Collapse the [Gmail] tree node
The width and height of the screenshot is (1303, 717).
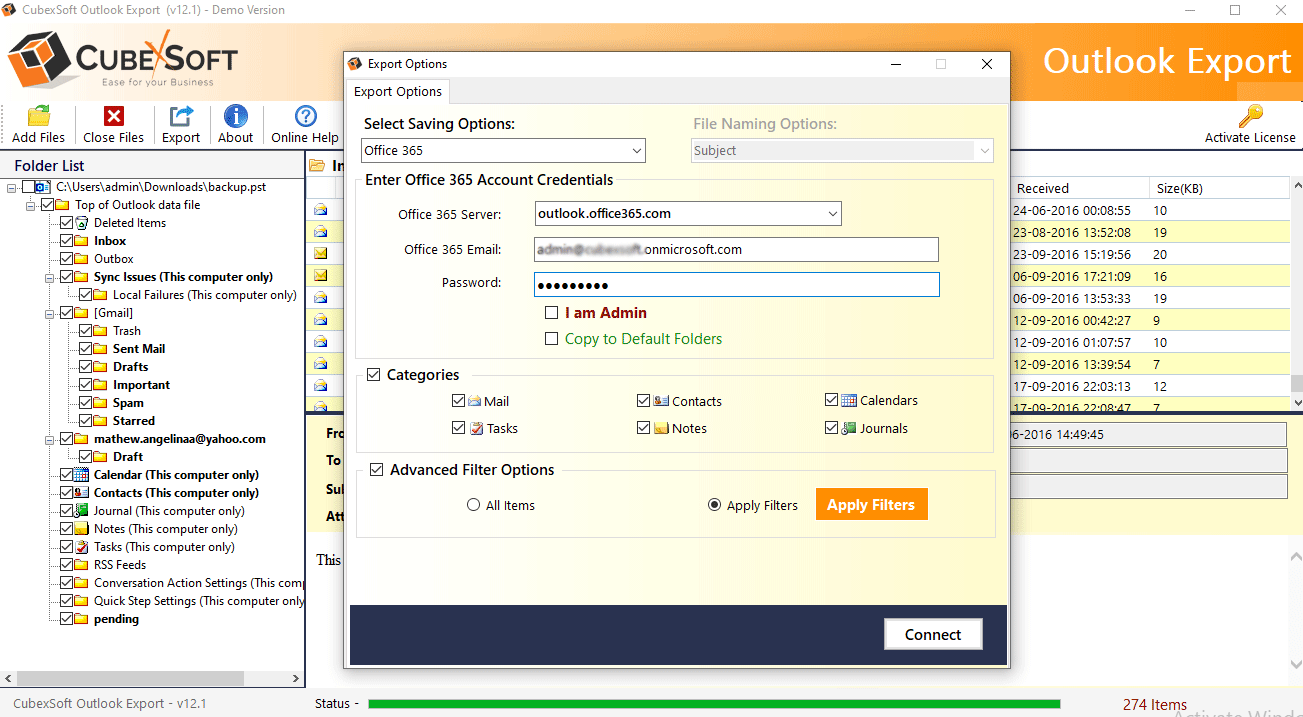click(x=50, y=313)
